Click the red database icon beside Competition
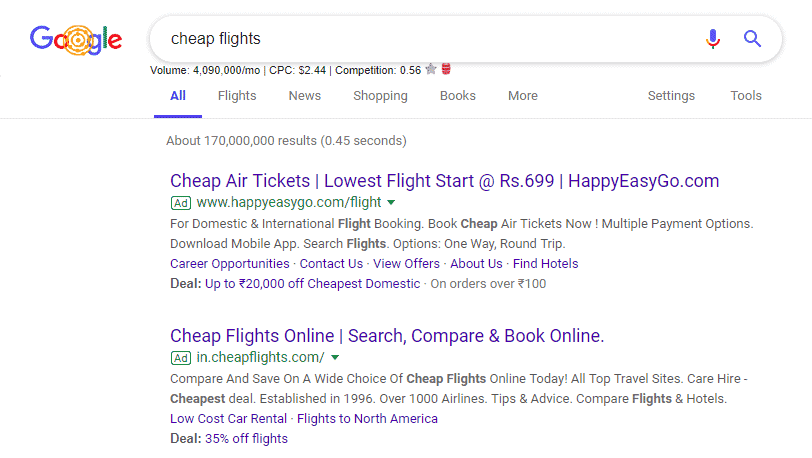812x458 pixels. click(446, 69)
